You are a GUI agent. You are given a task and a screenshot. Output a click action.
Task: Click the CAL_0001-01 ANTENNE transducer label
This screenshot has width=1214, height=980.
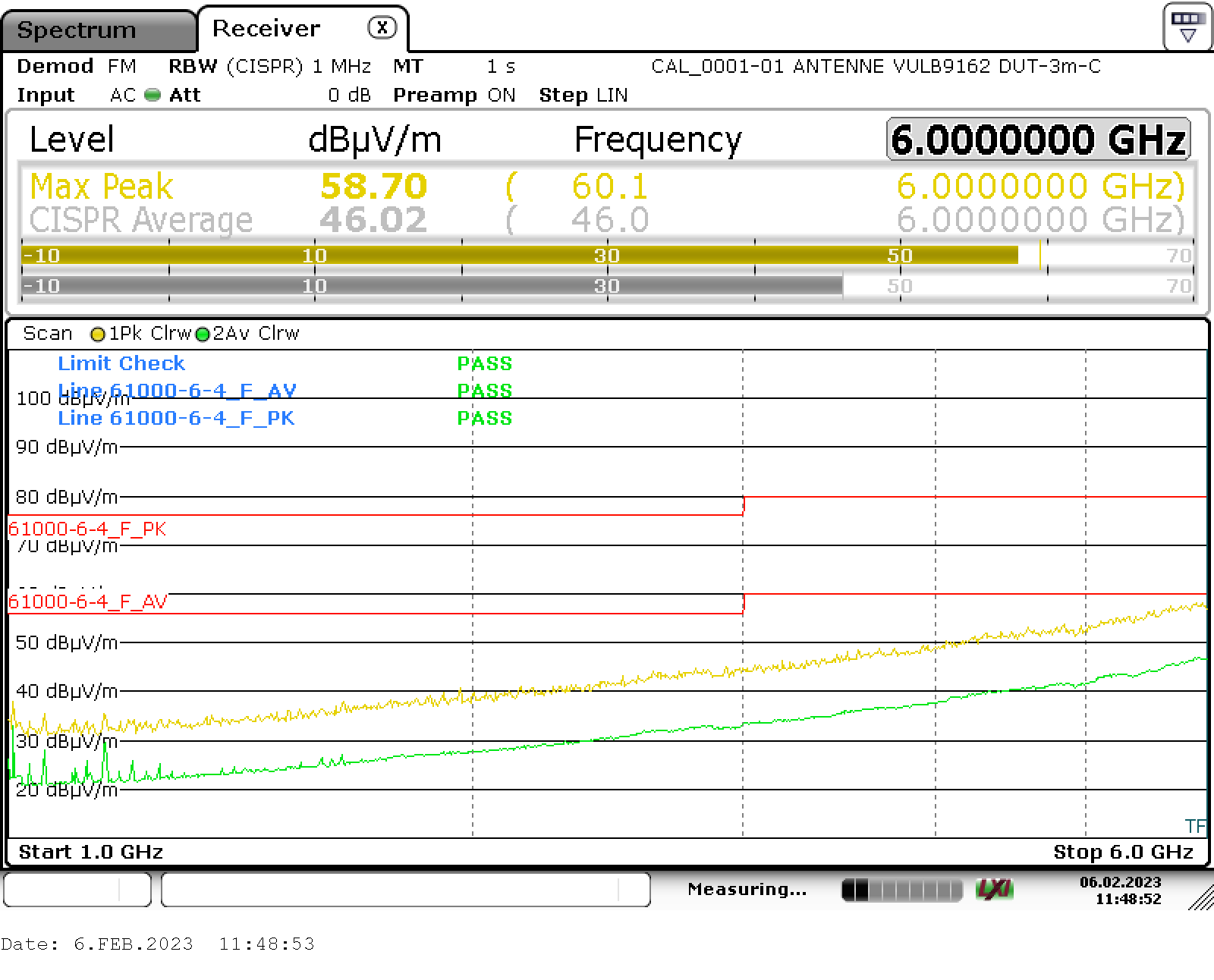coord(876,67)
